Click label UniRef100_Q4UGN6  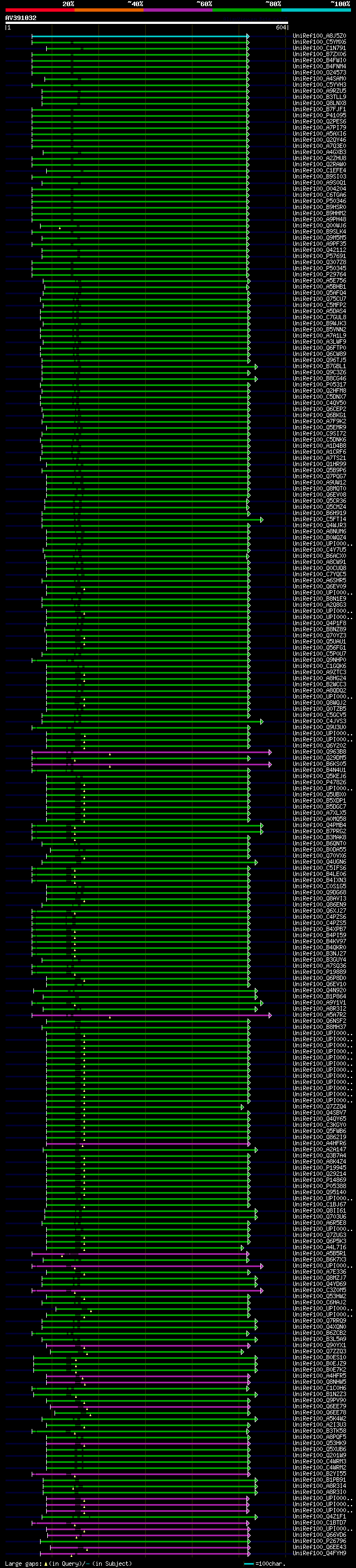[x=319, y=861]
